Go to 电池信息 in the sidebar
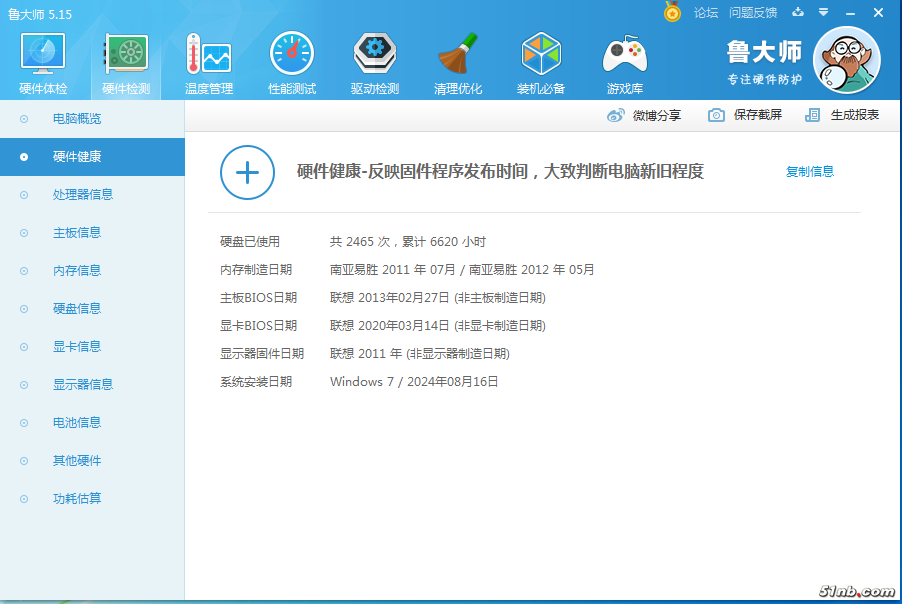Screen dimensions: 902x604 (x=77, y=423)
